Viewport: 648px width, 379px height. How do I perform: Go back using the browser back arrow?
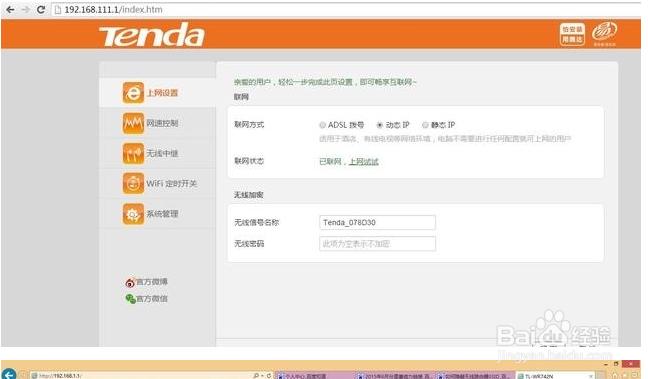[x=10, y=9]
